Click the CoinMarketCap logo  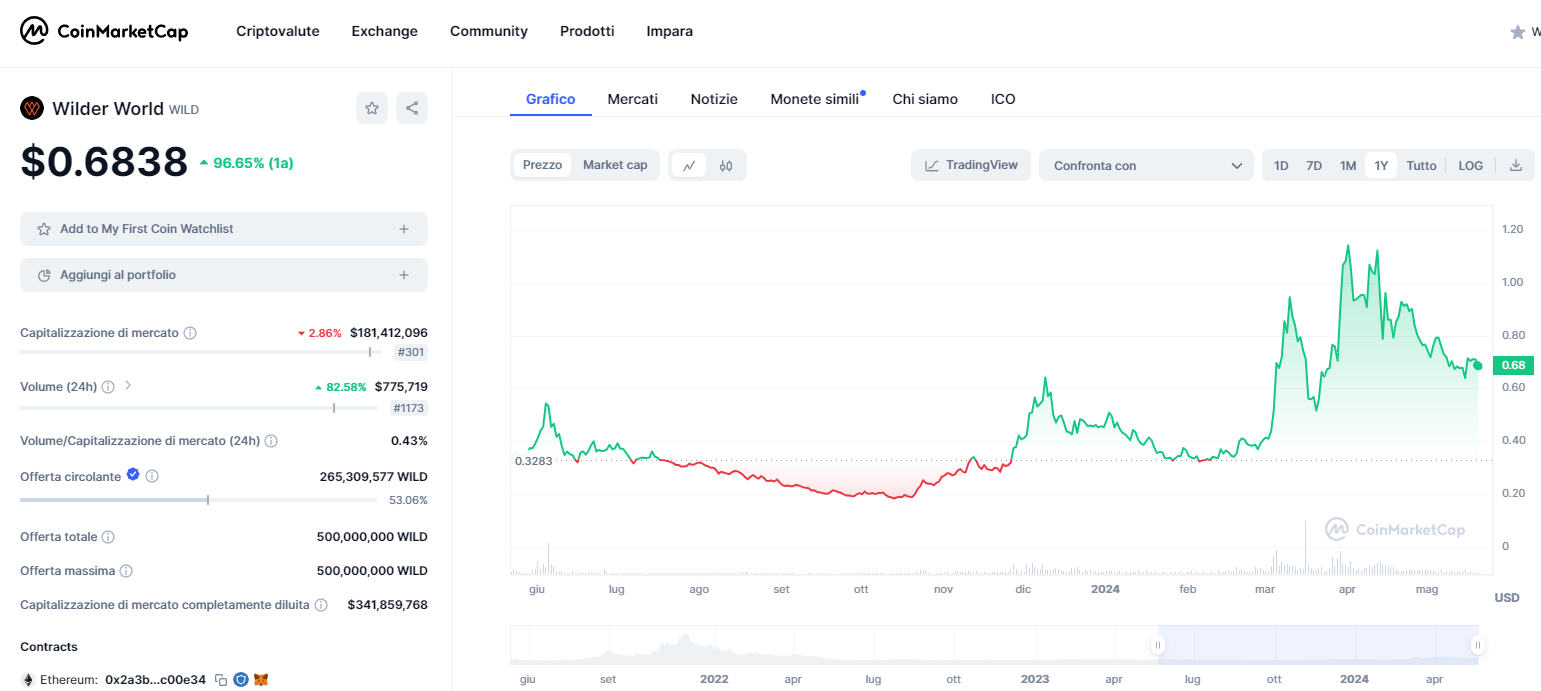point(104,31)
